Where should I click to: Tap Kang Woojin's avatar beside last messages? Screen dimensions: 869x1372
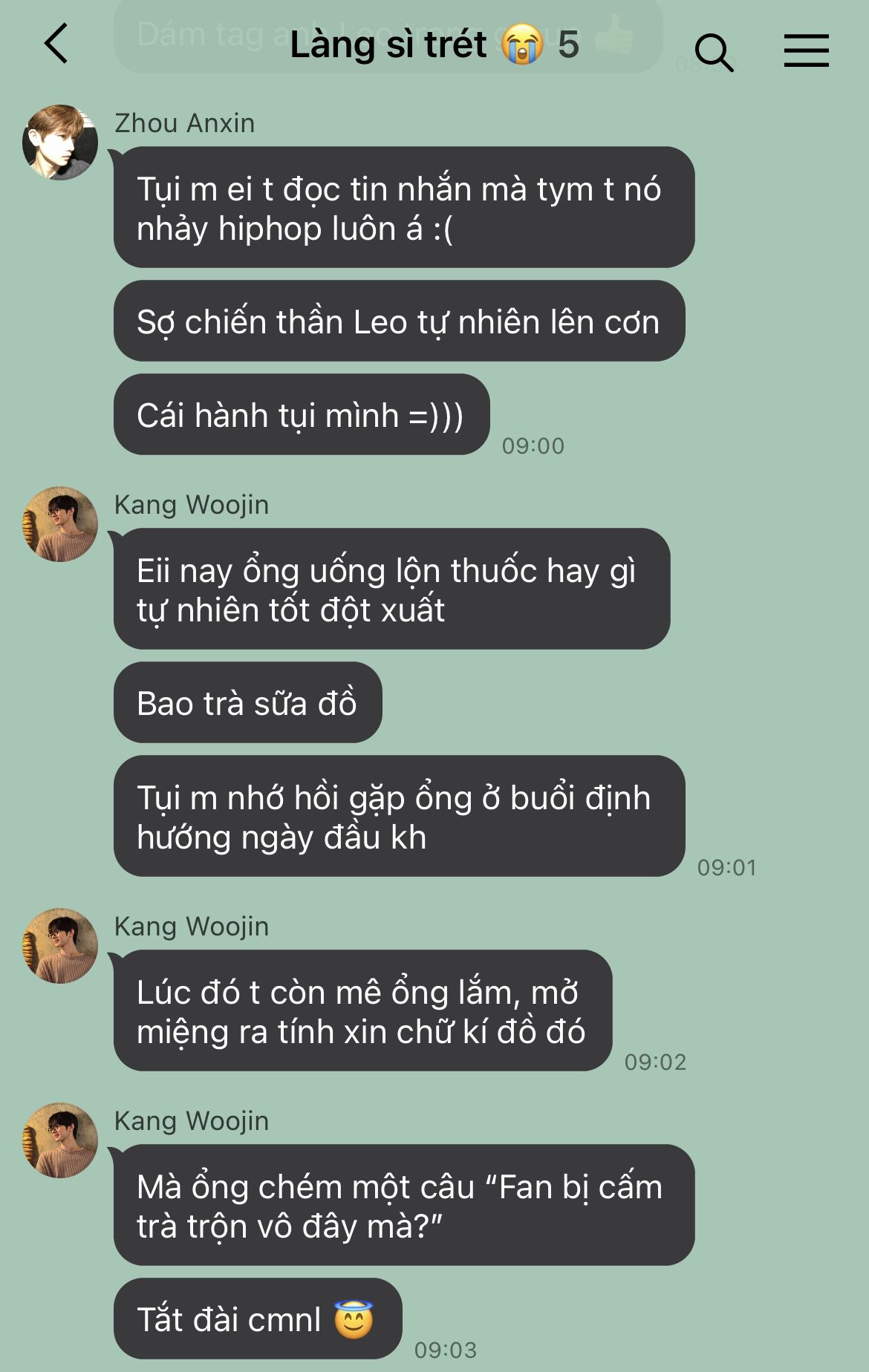tap(60, 1140)
